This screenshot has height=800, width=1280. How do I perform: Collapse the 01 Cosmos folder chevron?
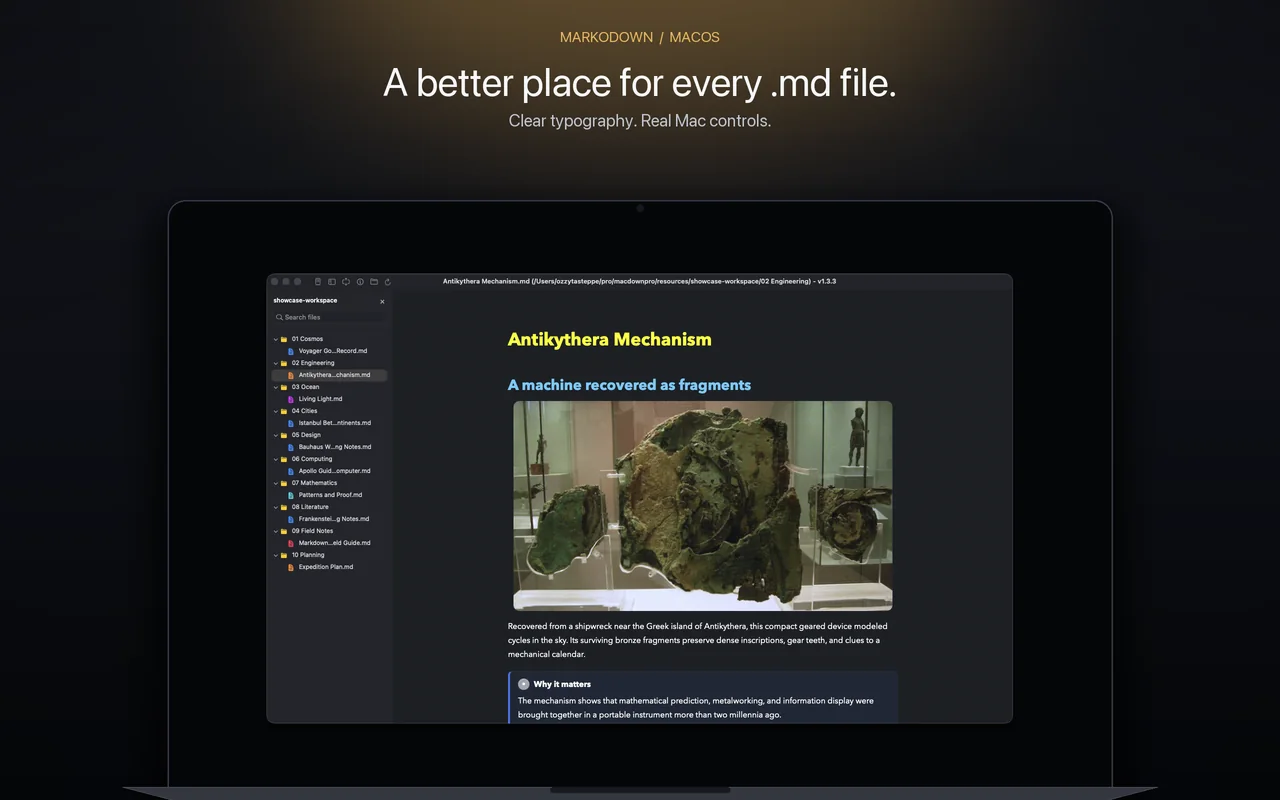pyautogui.click(x=275, y=339)
